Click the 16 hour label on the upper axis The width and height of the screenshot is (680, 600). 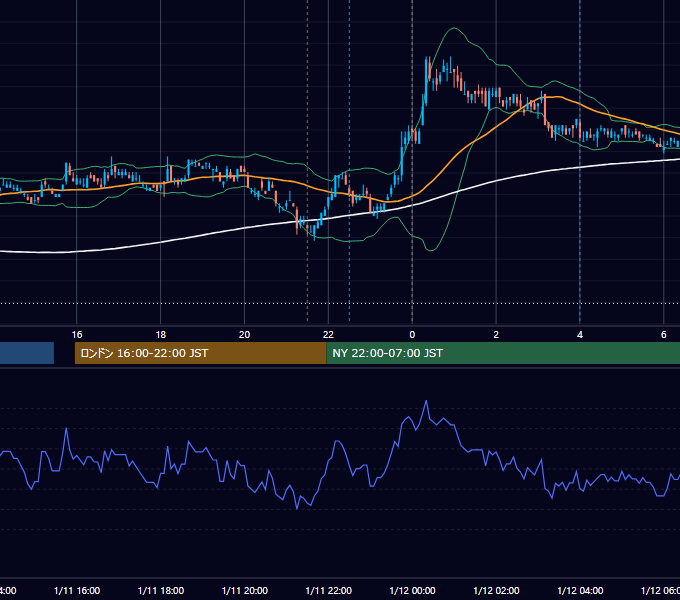[77, 335]
